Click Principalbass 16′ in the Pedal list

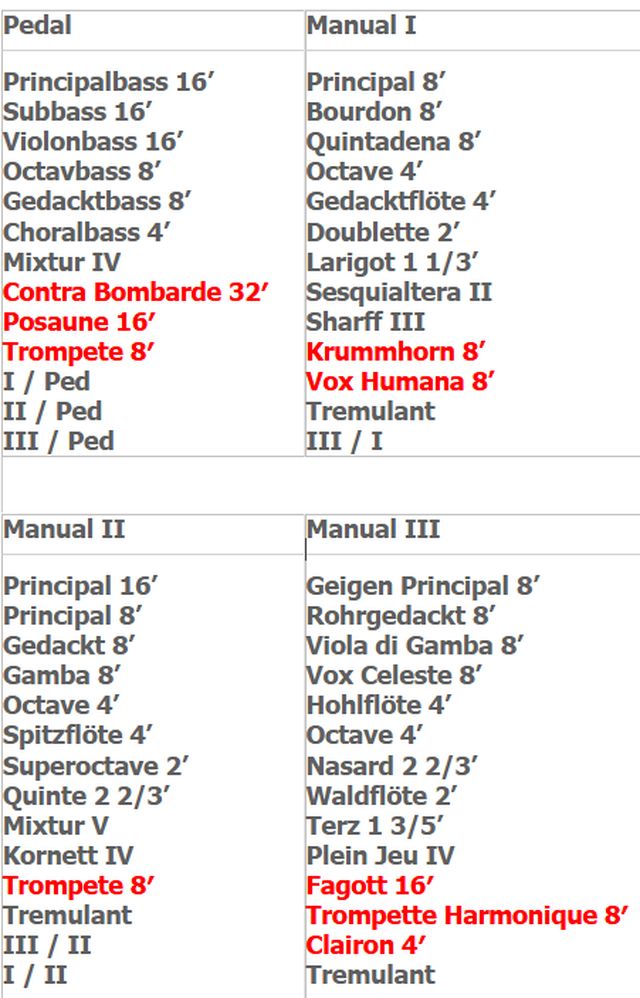click(x=109, y=83)
